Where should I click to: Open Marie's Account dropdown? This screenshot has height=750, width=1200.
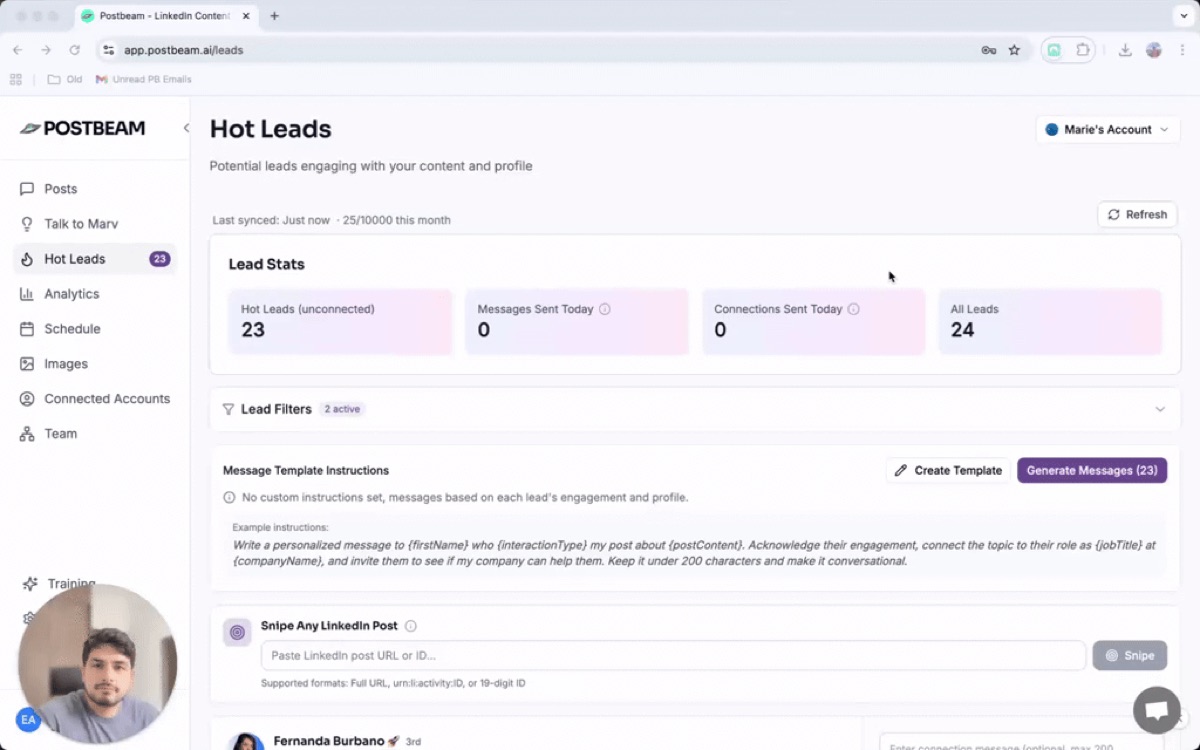point(1107,130)
